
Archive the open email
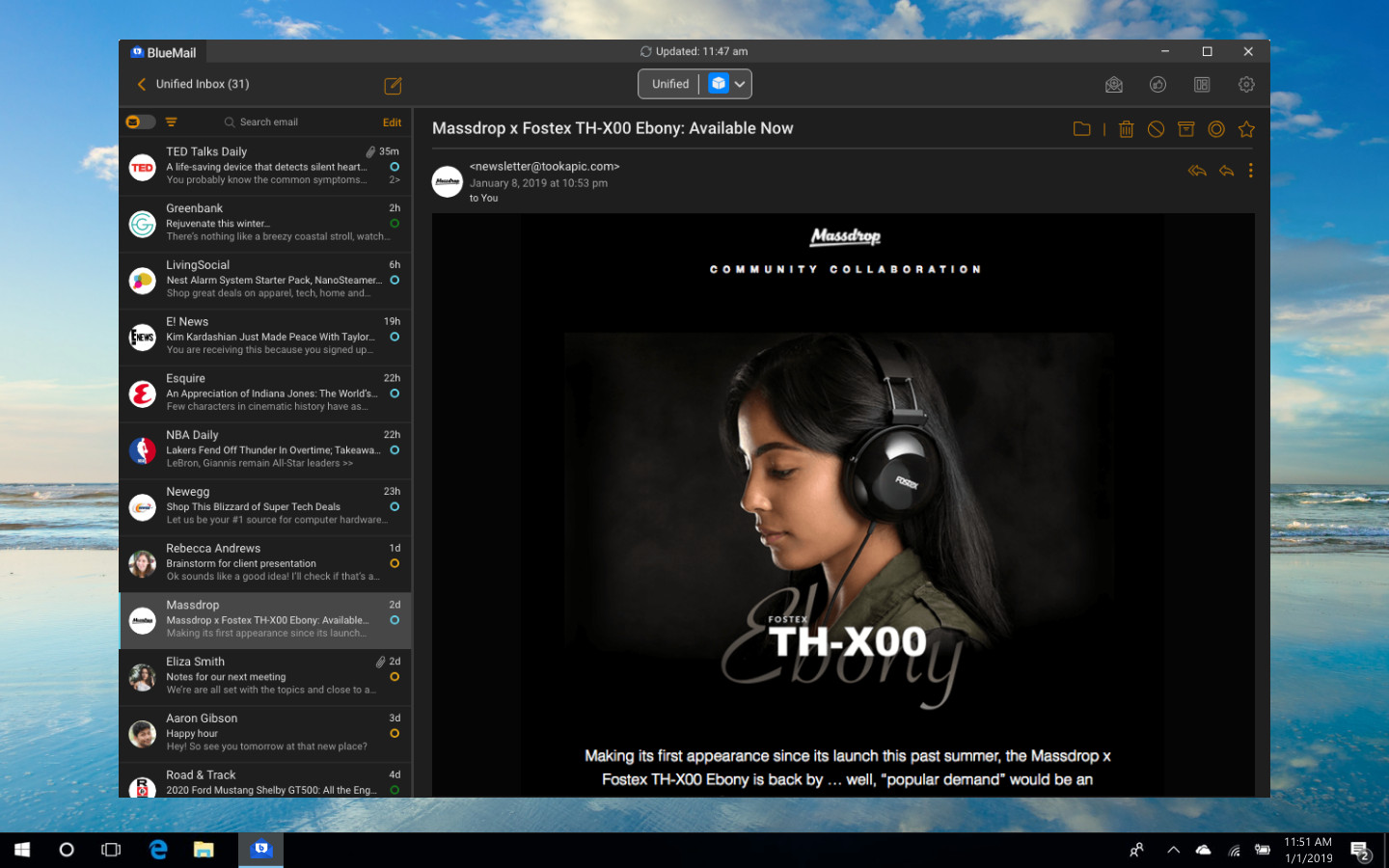[1186, 129]
